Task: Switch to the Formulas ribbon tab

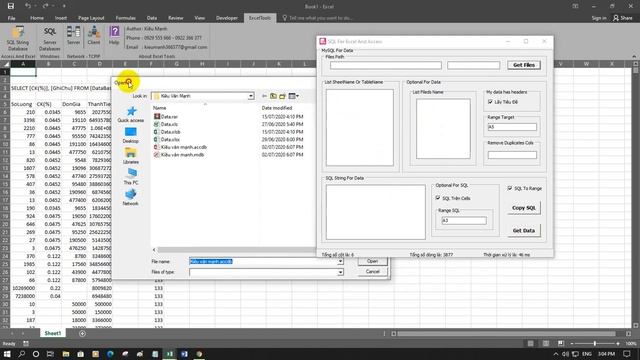Action: [x=126, y=18]
